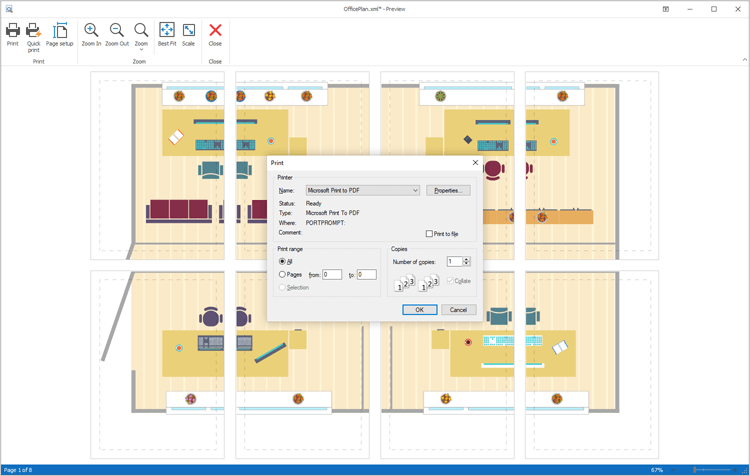
Task: Open the printer Properties dialog
Action: (x=448, y=190)
